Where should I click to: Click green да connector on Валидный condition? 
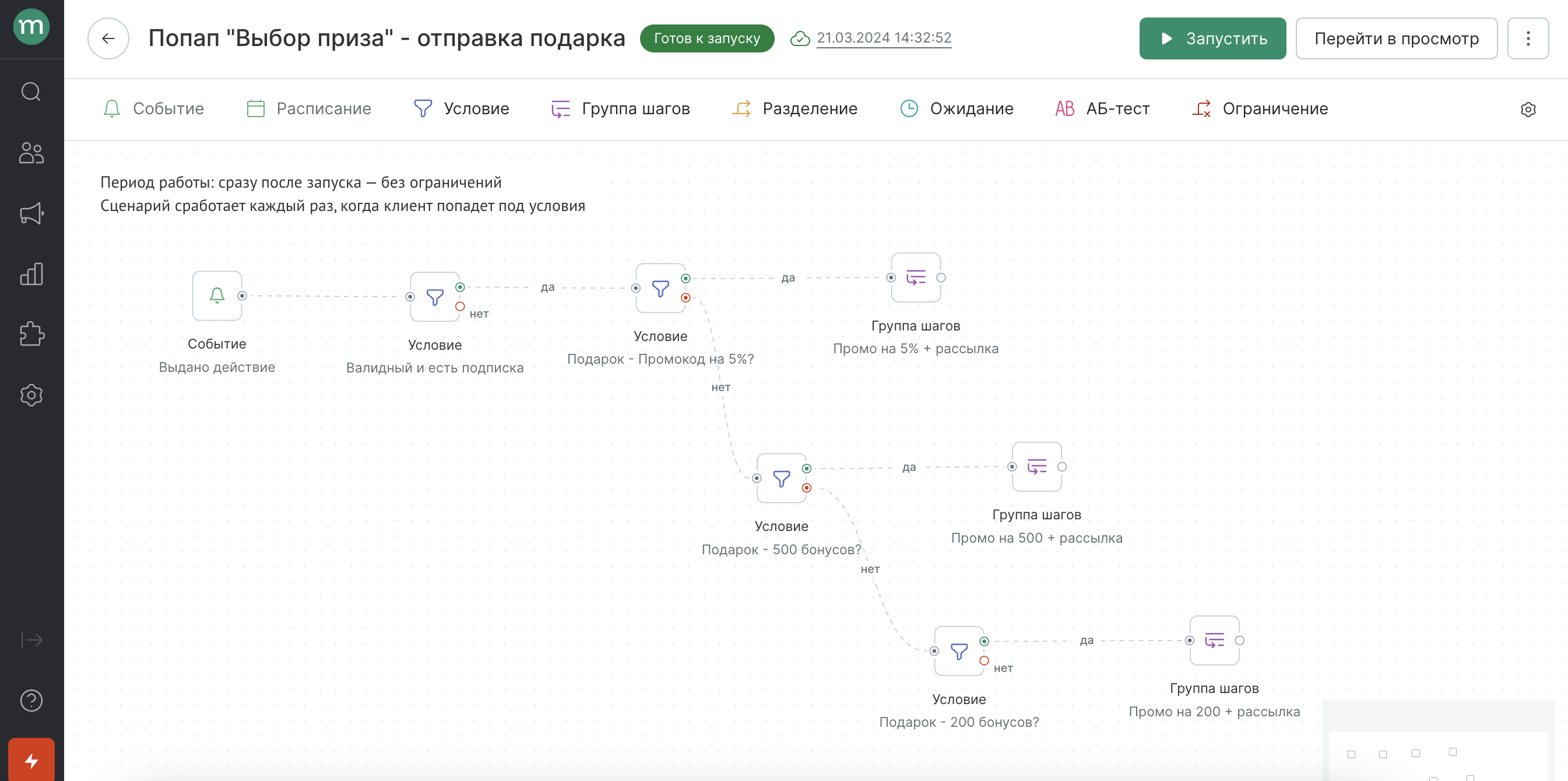tap(460, 287)
